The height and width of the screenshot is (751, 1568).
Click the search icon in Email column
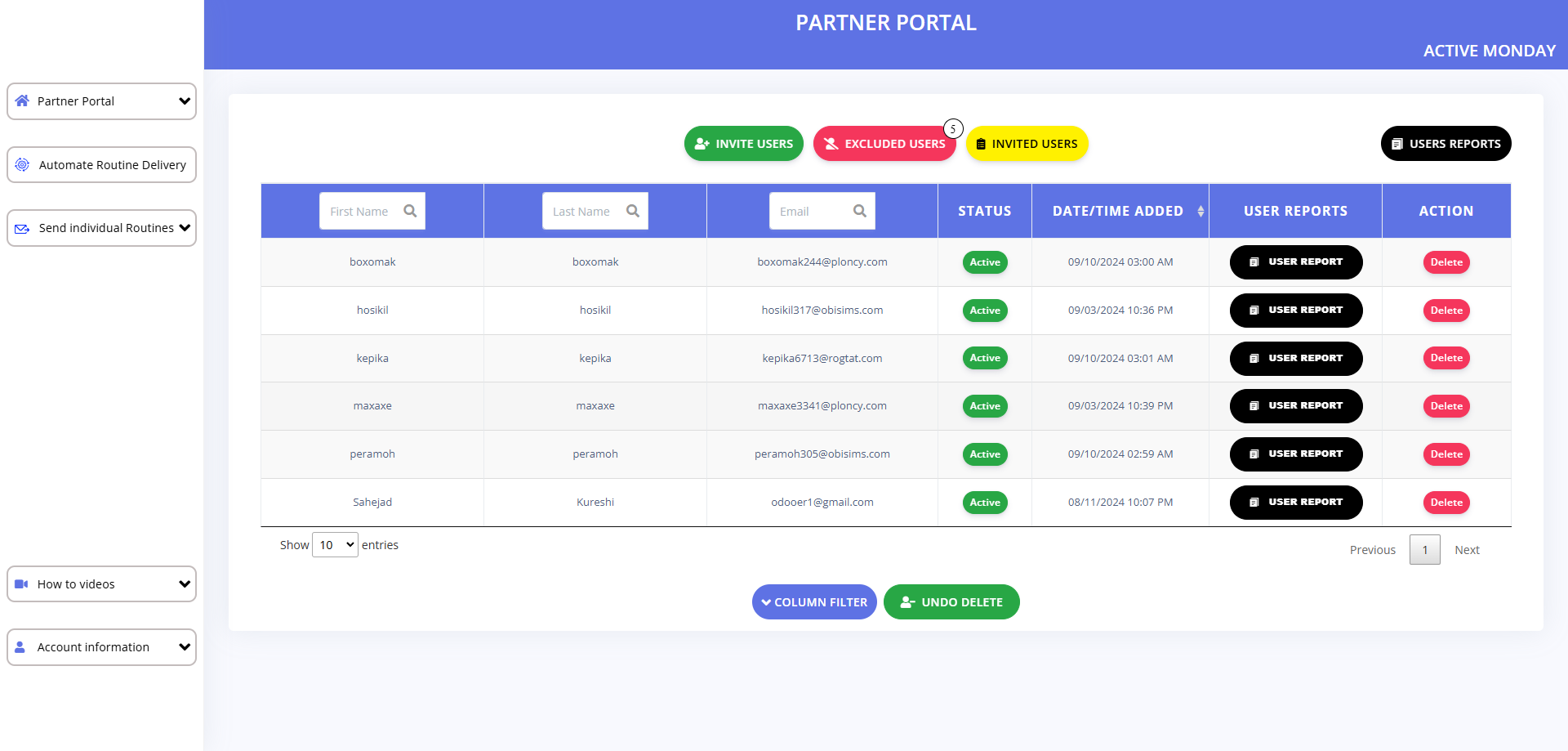(x=860, y=211)
